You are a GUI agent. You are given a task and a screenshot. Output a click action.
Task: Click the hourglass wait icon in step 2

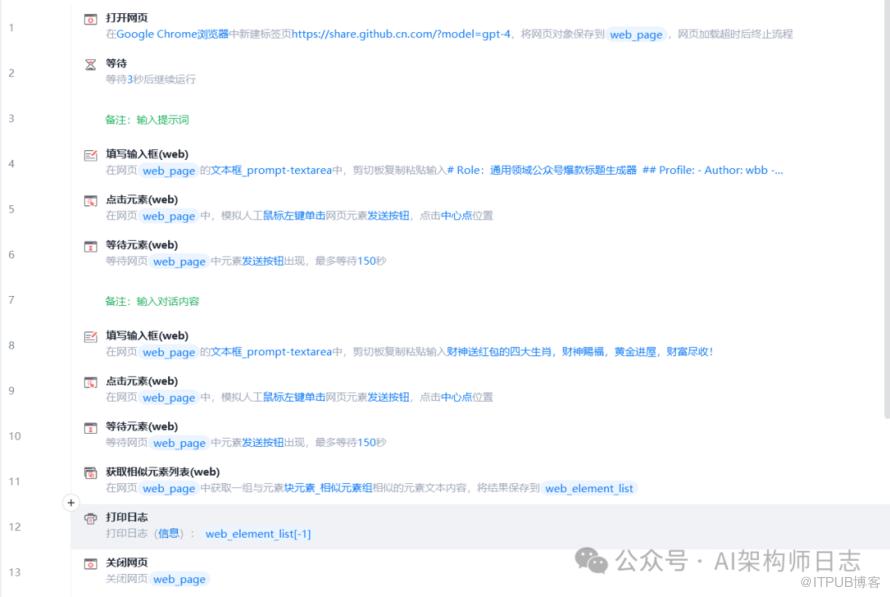pos(90,65)
